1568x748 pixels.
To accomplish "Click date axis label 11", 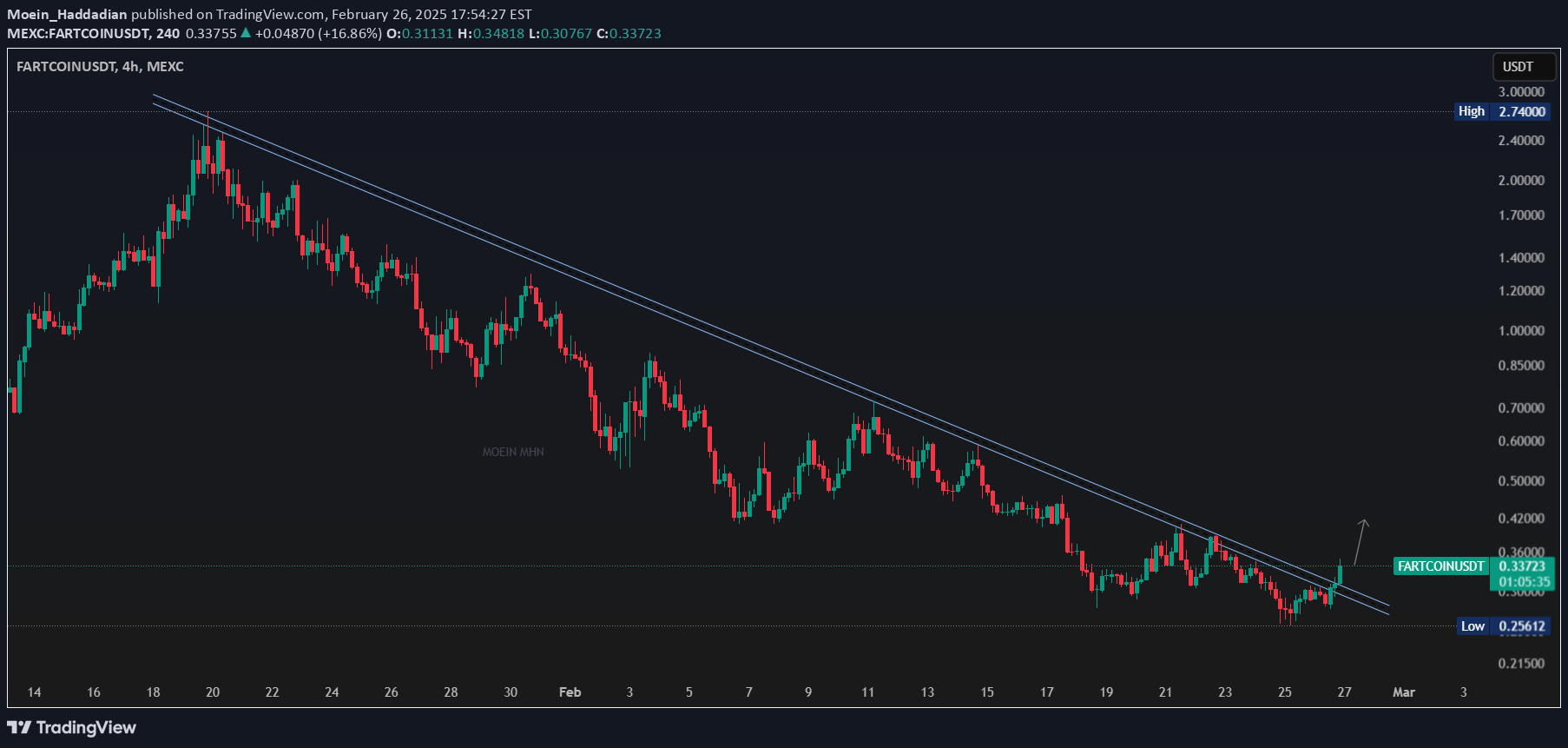I will click(867, 692).
